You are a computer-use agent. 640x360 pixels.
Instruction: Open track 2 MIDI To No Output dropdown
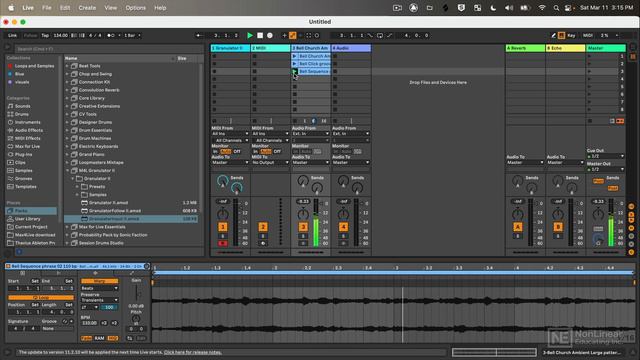(x=270, y=162)
